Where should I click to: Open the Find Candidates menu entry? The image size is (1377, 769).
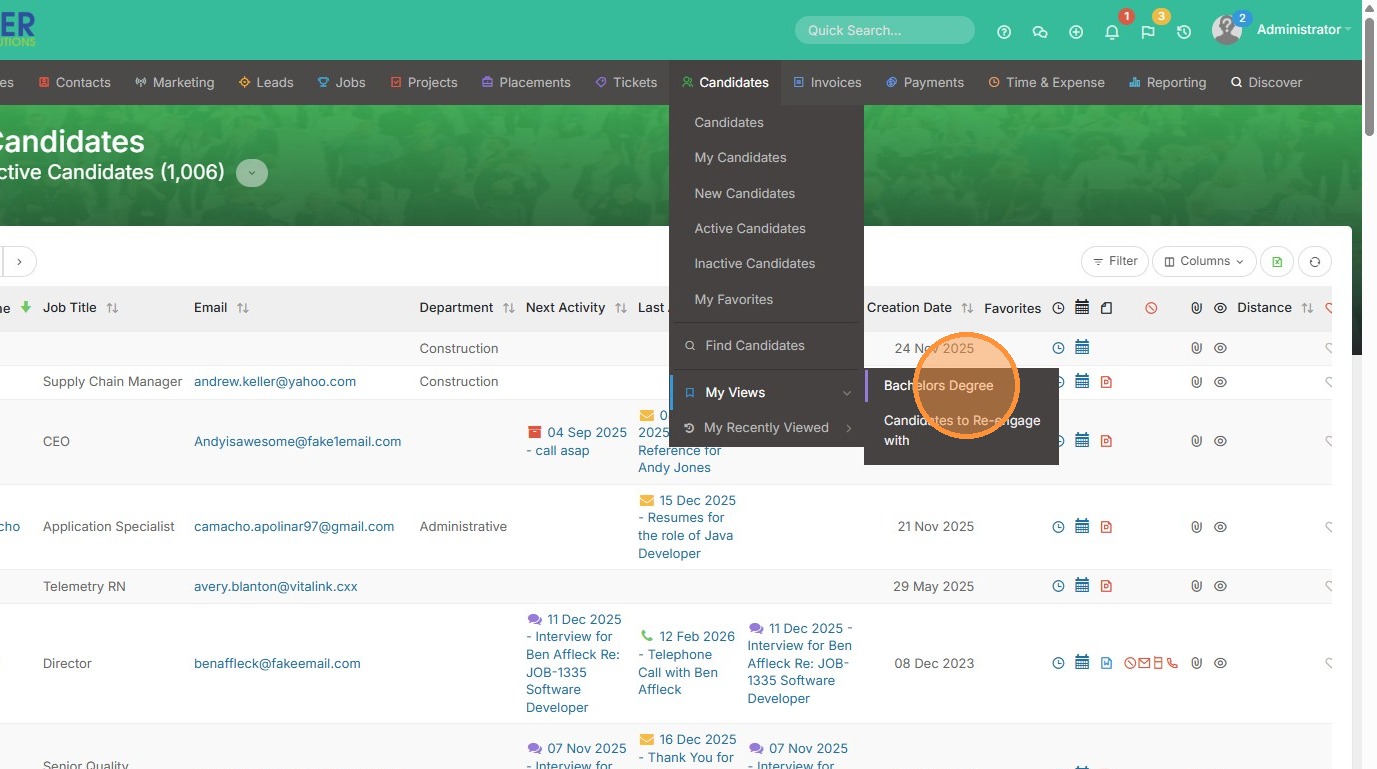click(x=754, y=346)
